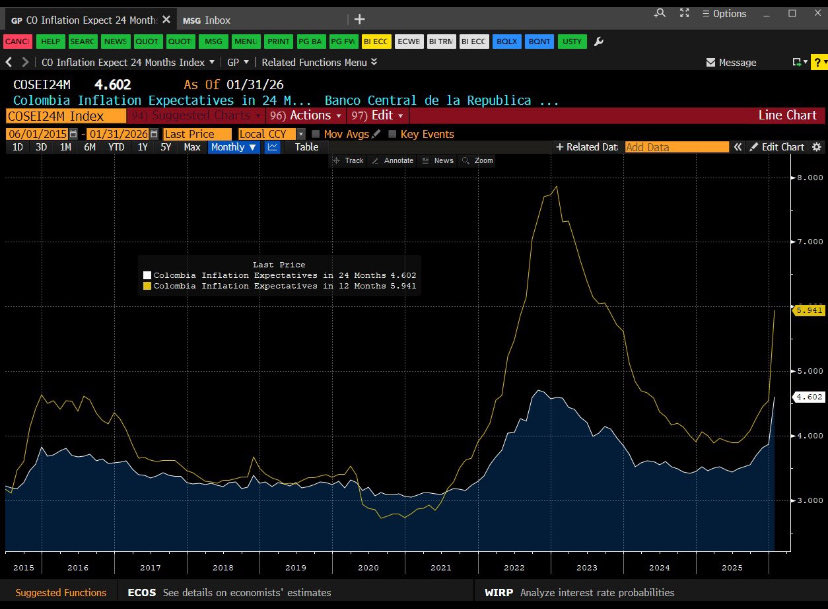Viewport: 828px width, 609px height.
Task: Enable the Key Events checkbox
Action: 392,134
